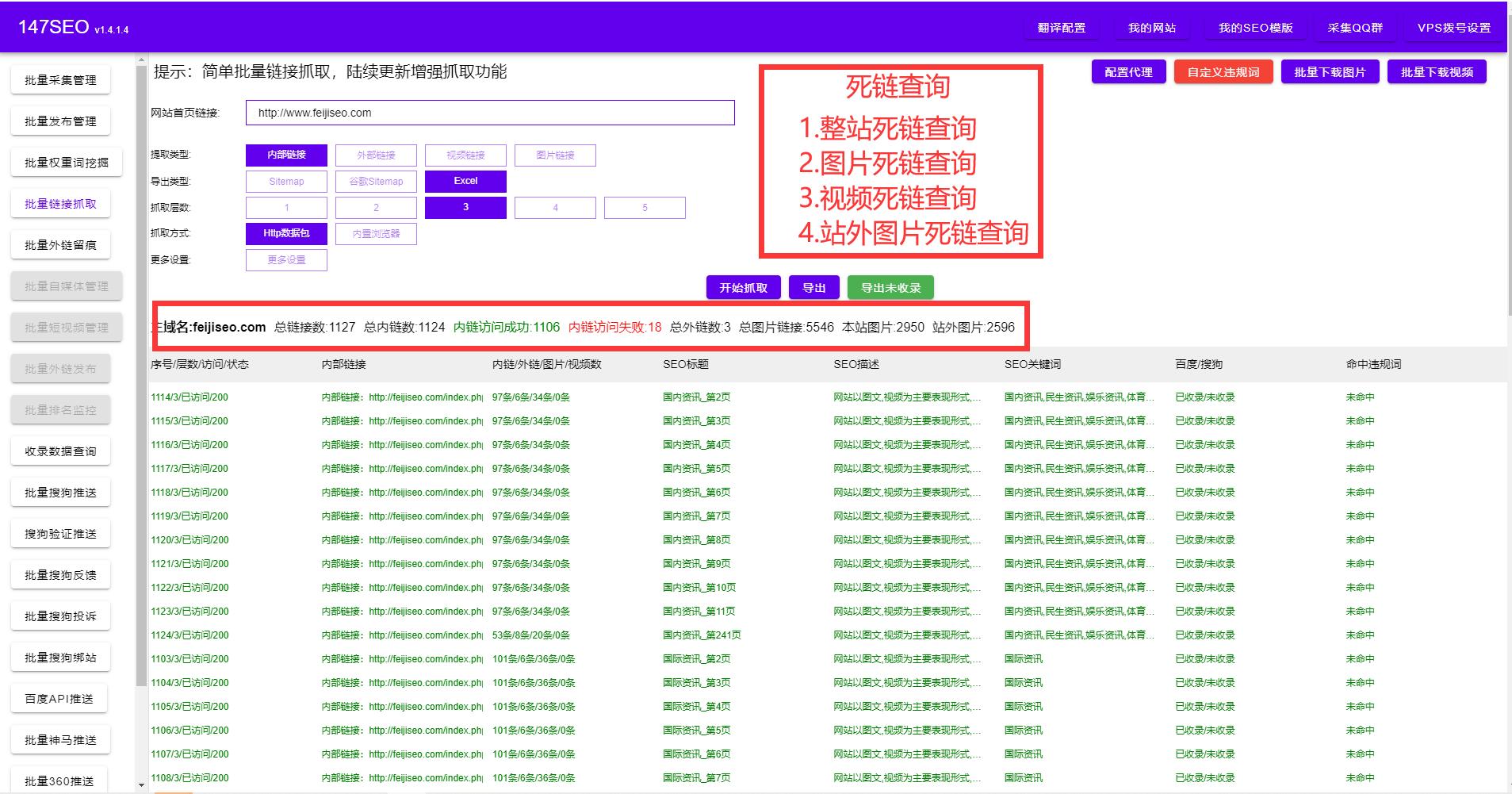
Task: Open 批量搜狗推送 in the sidebar
Action: (60, 492)
